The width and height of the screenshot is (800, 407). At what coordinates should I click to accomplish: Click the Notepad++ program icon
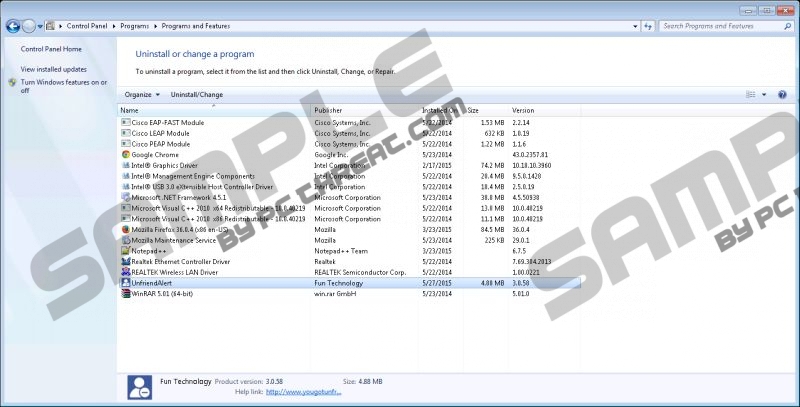[x=125, y=251]
